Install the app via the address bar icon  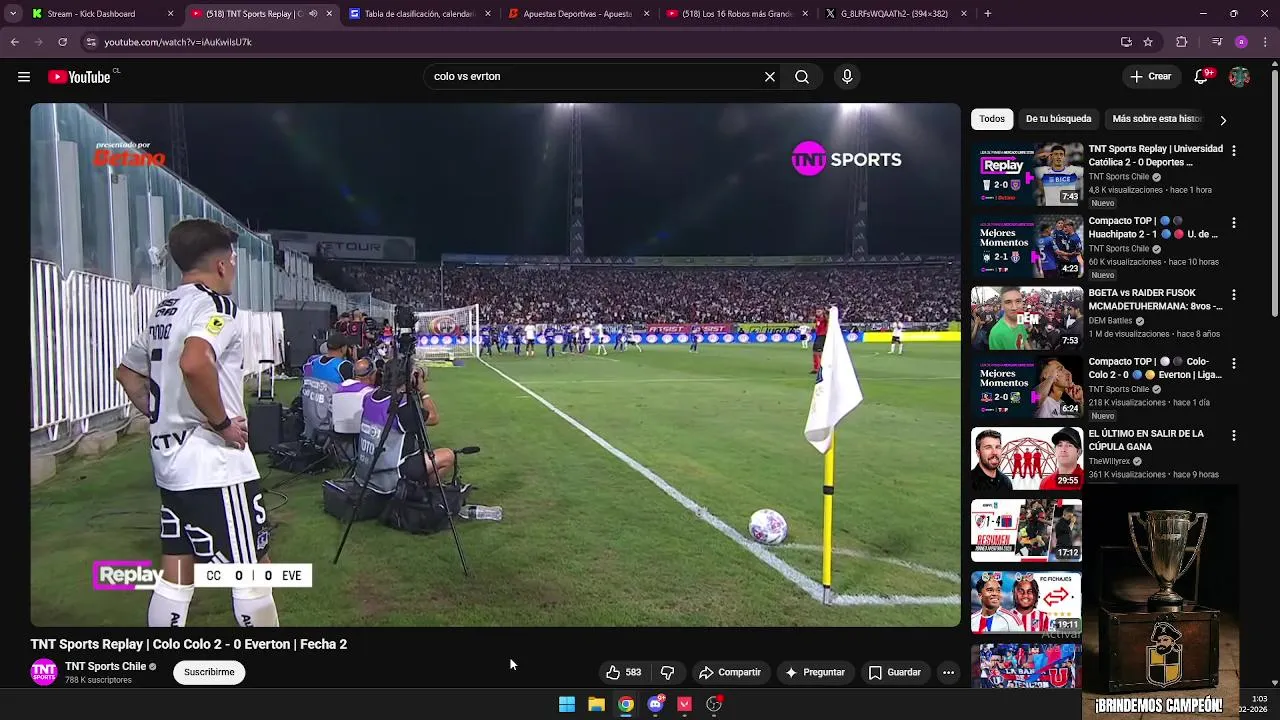1126,42
